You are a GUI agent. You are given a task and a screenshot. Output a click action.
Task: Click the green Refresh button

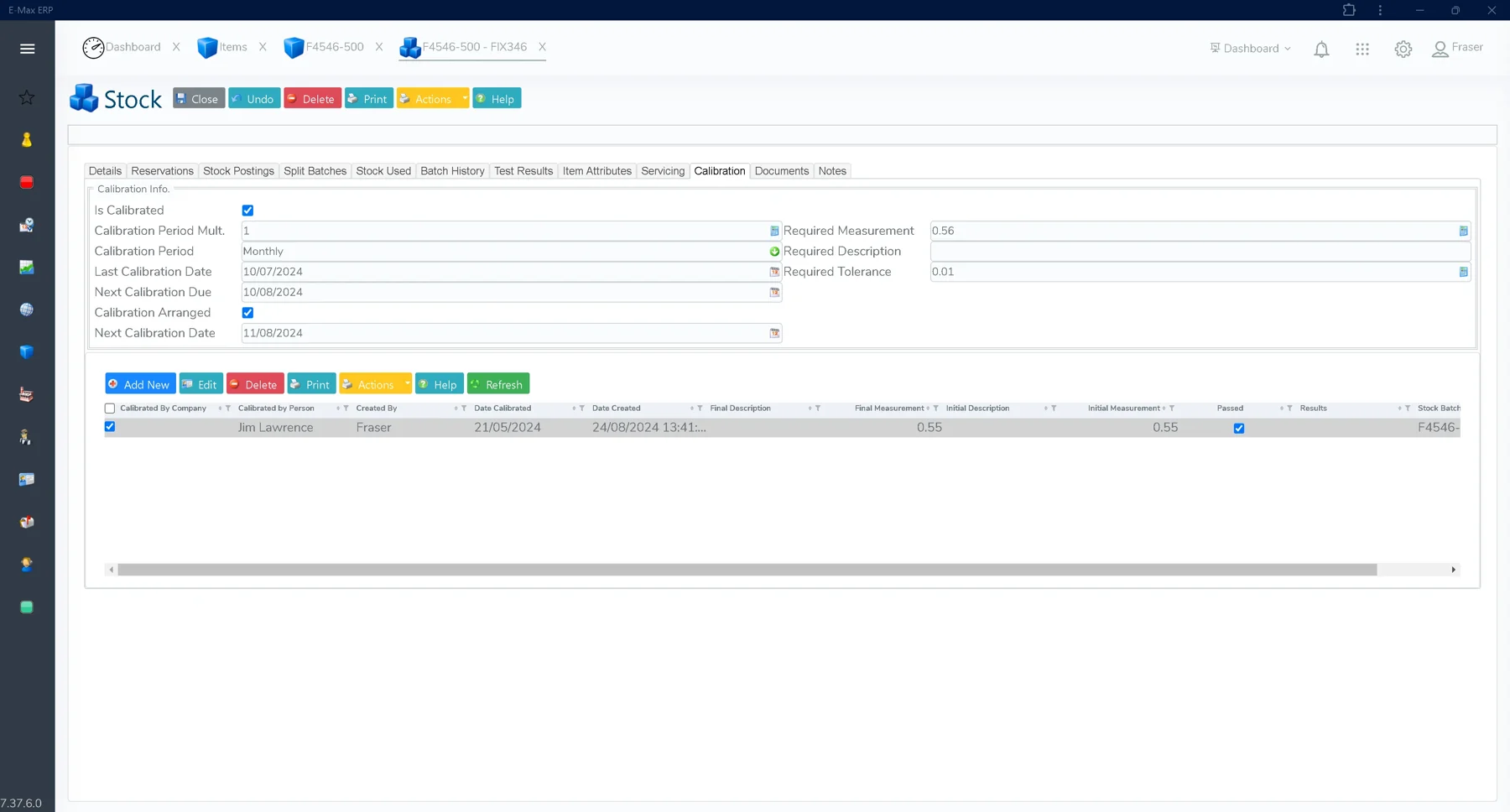[x=497, y=383]
